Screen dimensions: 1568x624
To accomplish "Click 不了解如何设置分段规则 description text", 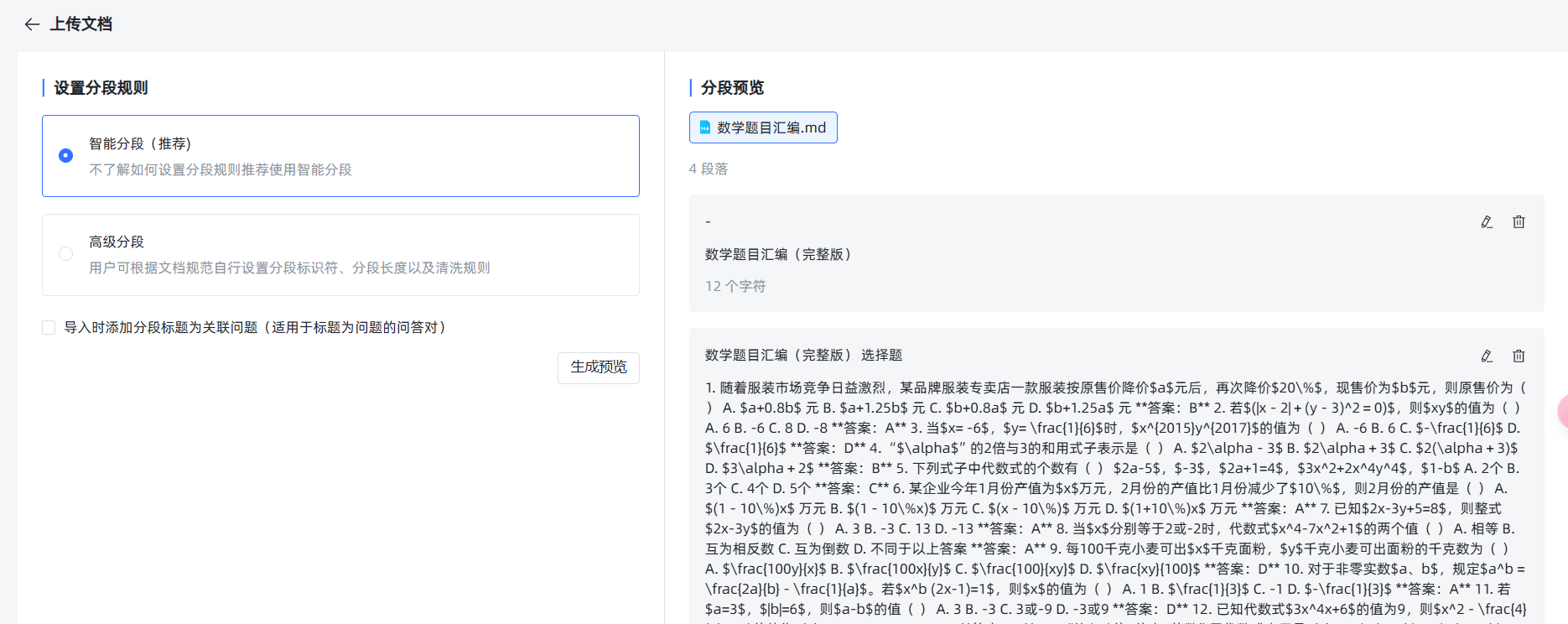I will pyautogui.click(x=221, y=169).
